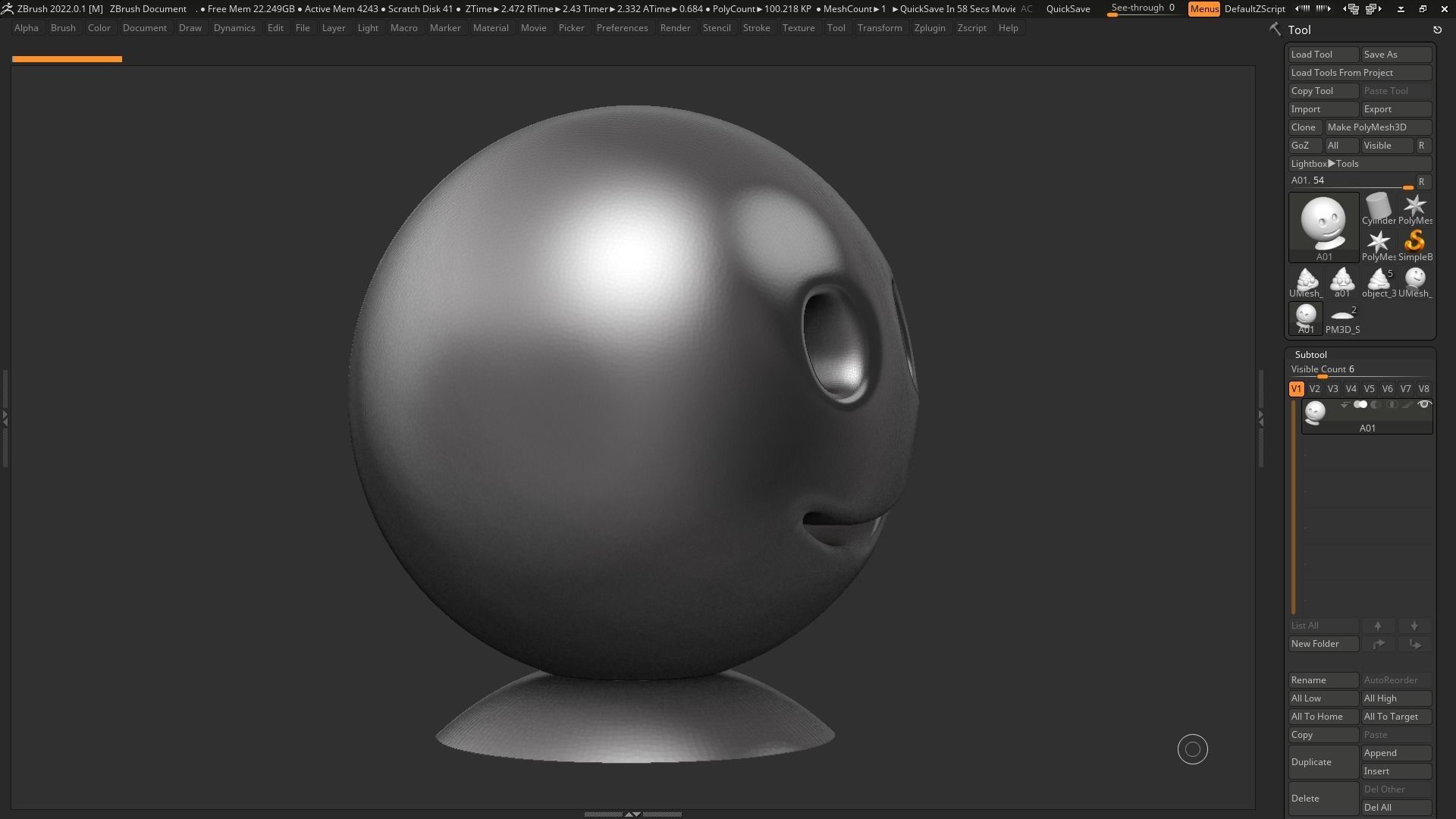Select the Cylinder tool thumbnail
This screenshot has height=819, width=1456.
[x=1378, y=209]
